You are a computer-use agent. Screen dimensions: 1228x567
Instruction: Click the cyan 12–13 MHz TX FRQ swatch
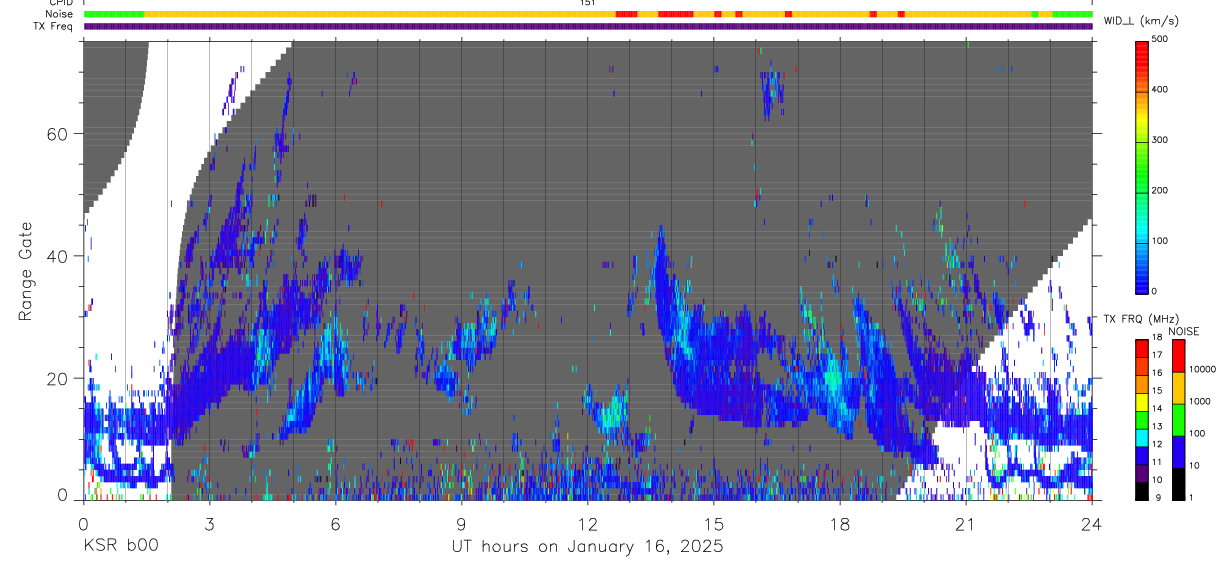click(1141, 436)
